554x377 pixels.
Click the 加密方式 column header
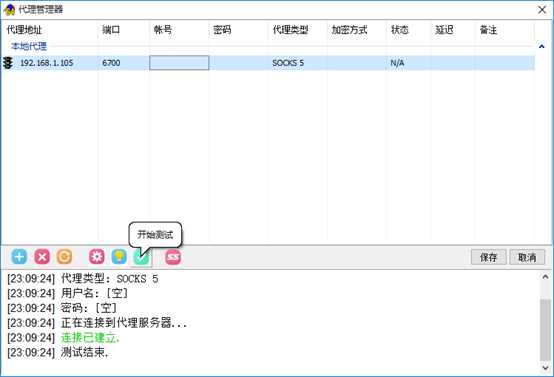[x=357, y=30]
